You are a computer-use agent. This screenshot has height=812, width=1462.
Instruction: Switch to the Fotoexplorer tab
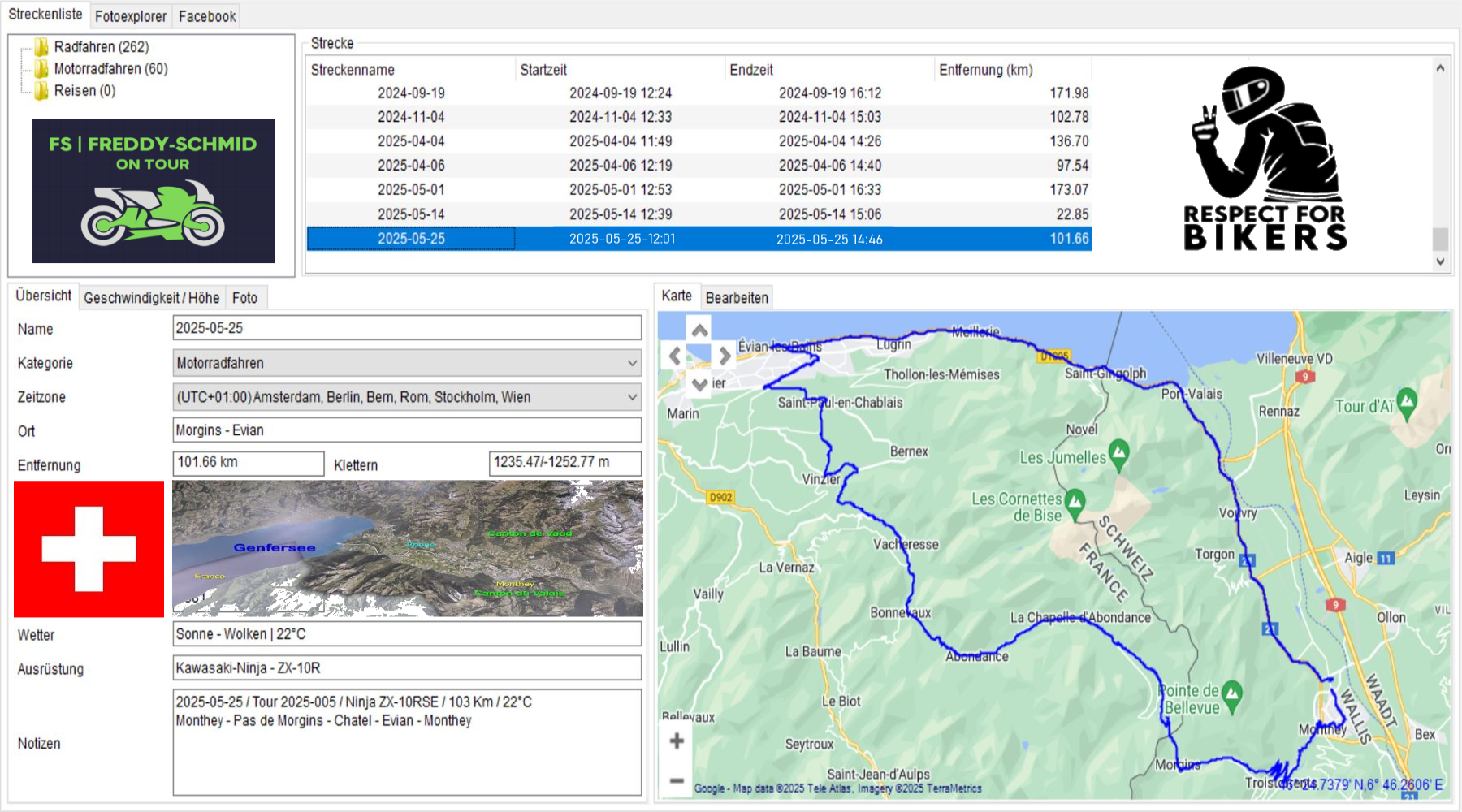(x=130, y=16)
